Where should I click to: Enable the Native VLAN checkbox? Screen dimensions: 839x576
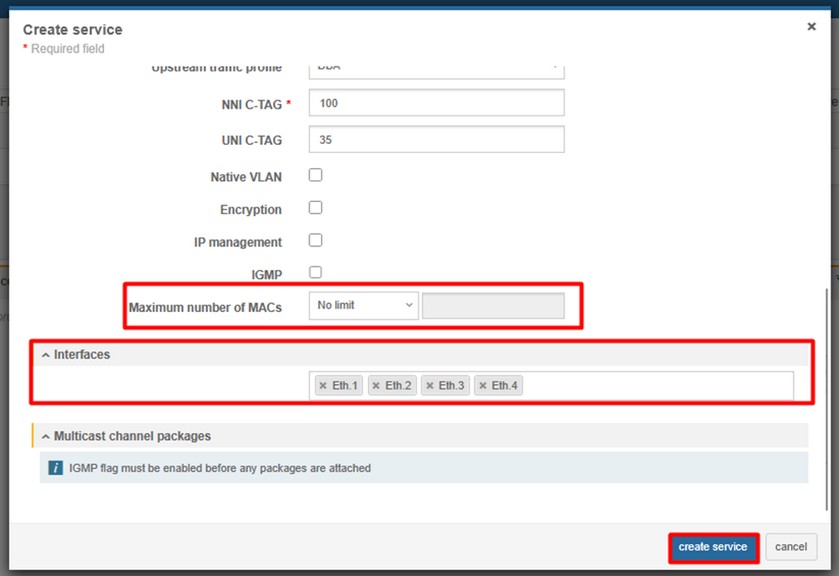pos(316,176)
